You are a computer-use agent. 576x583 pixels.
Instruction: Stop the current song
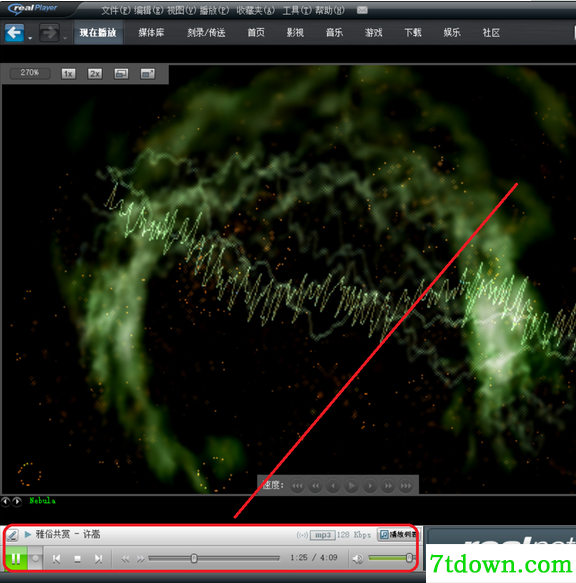click(77, 558)
